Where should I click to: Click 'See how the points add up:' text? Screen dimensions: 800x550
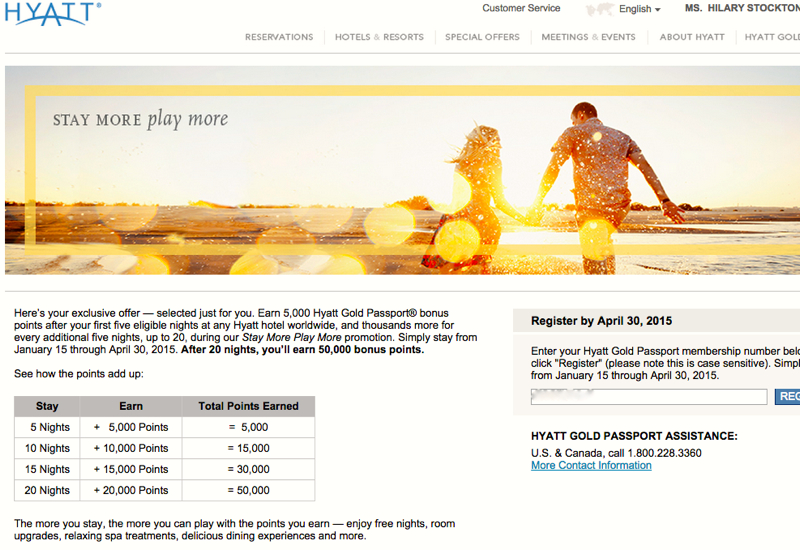(79, 374)
